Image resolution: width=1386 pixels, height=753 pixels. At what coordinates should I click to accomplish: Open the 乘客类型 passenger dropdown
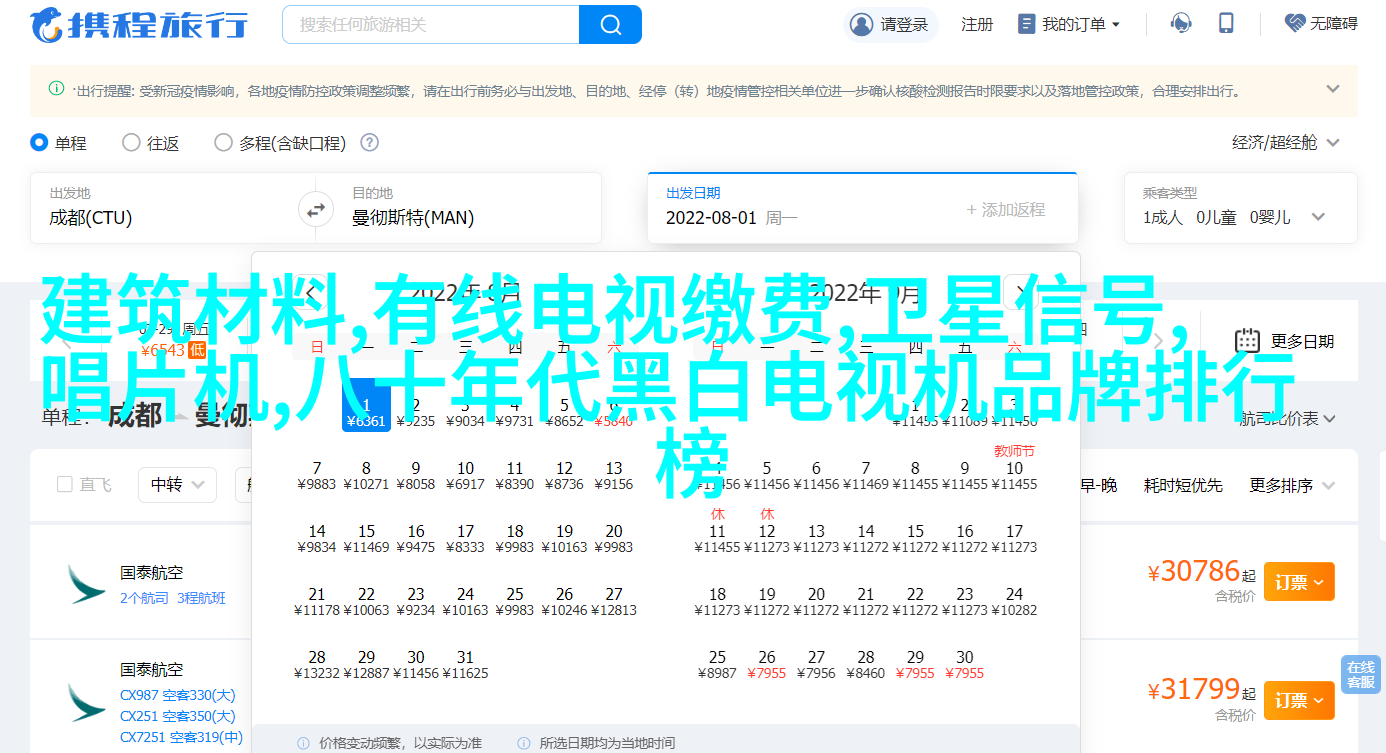pyautogui.click(x=1240, y=208)
